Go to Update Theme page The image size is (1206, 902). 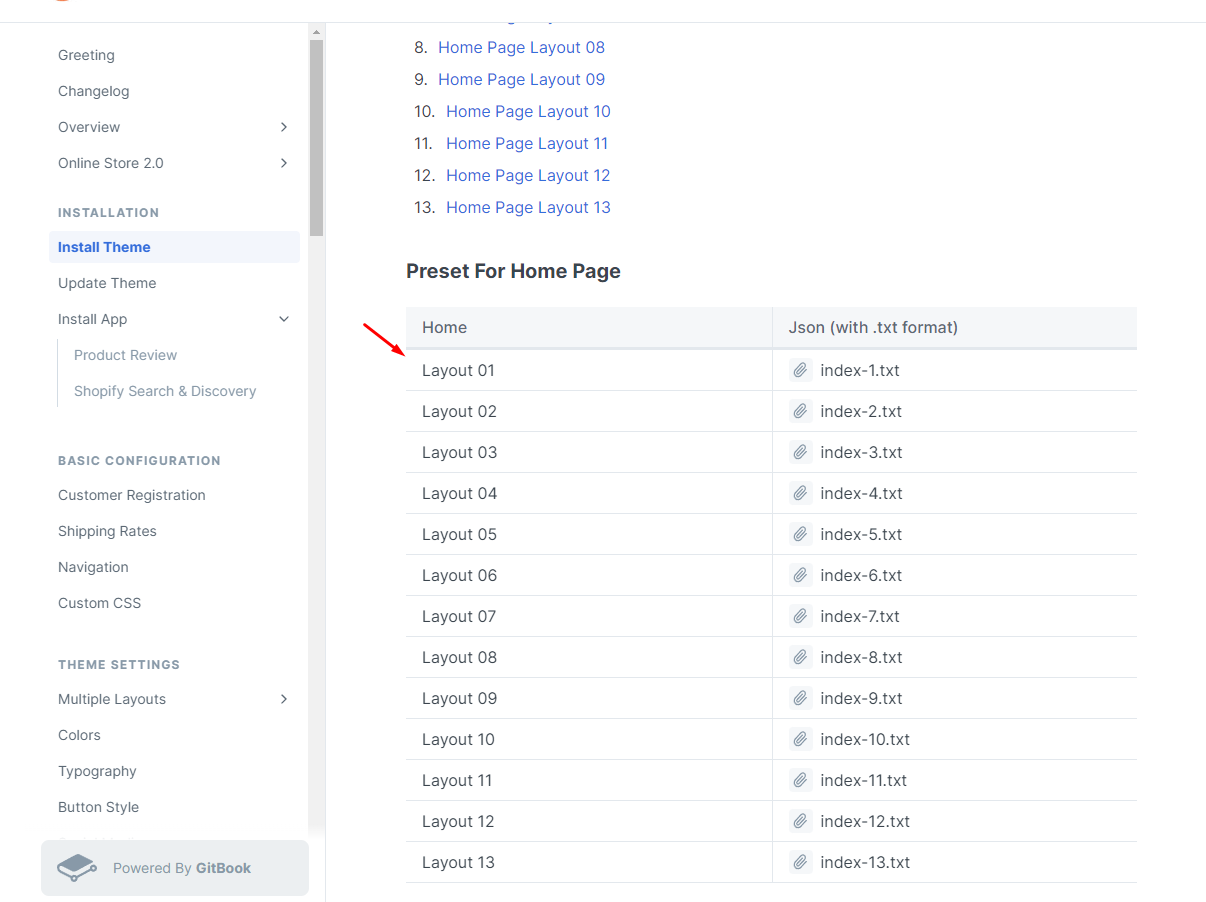tap(107, 283)
